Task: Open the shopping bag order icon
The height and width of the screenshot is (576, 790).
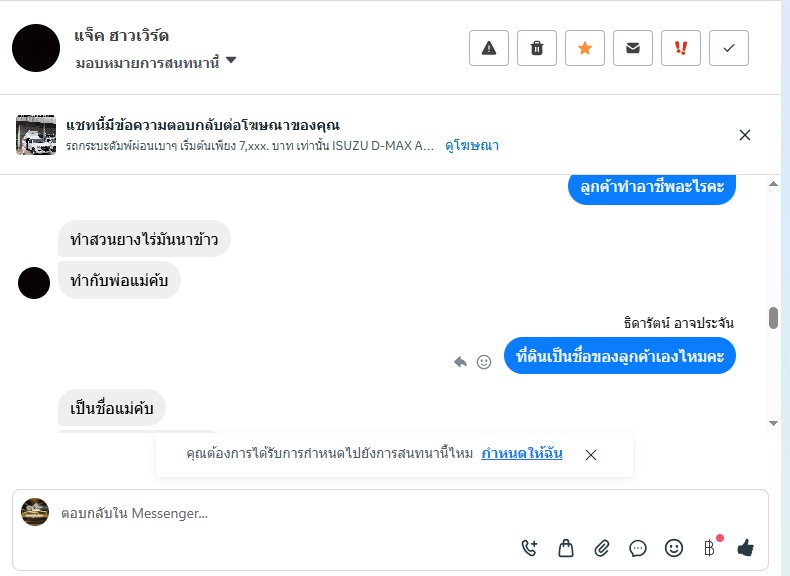Action: (x=566, y=547)
